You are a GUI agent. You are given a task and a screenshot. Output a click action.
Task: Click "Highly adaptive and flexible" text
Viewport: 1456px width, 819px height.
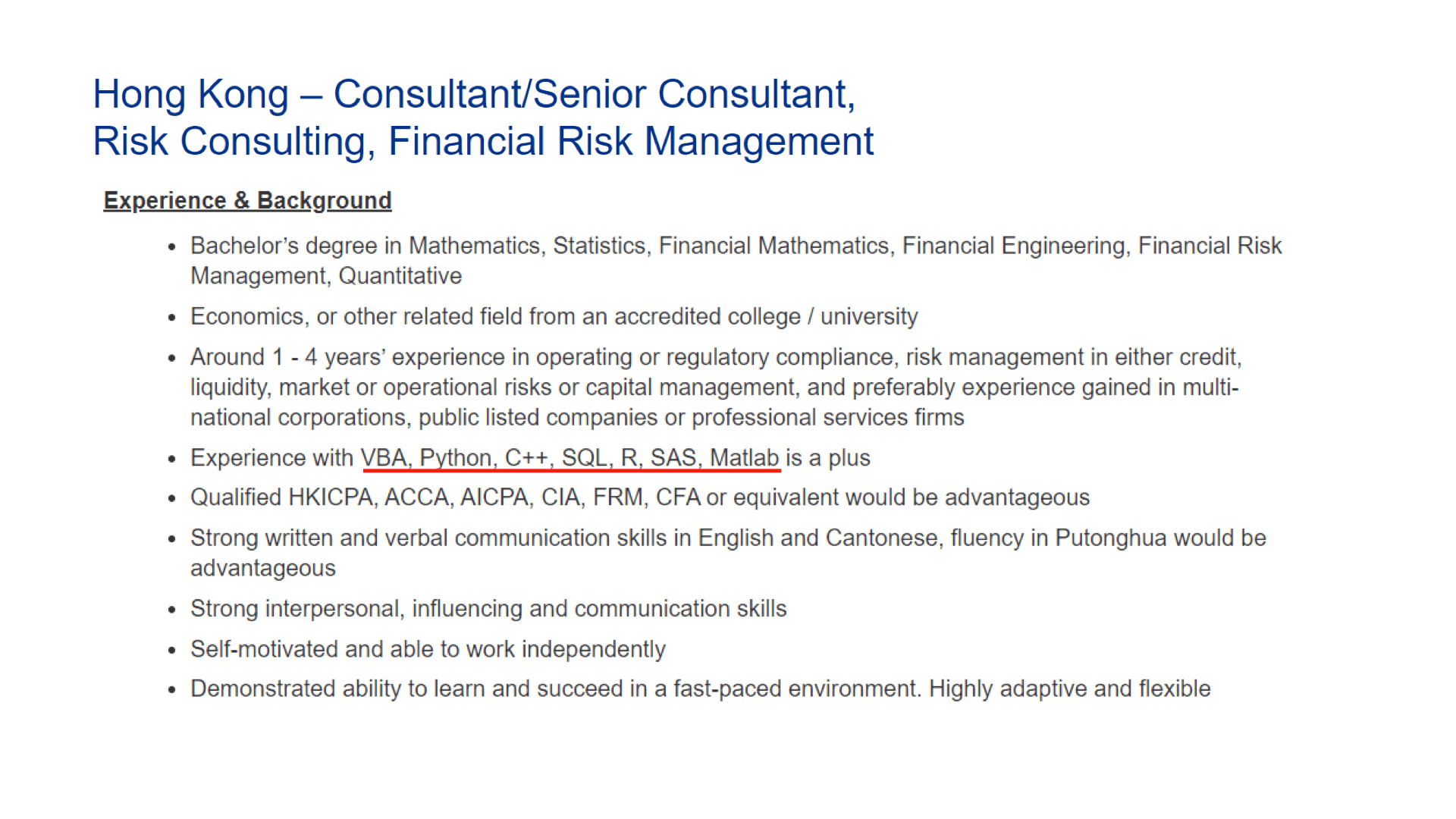1069,689
